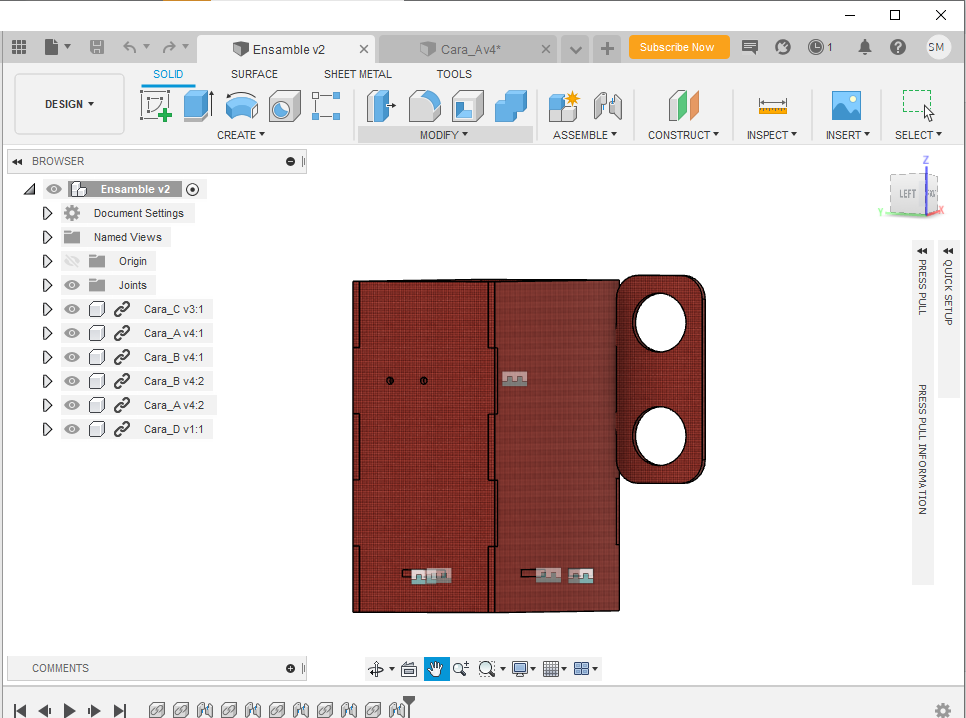
Task: Collapse the Ensamble v2 root node
Action: point(30,189)
